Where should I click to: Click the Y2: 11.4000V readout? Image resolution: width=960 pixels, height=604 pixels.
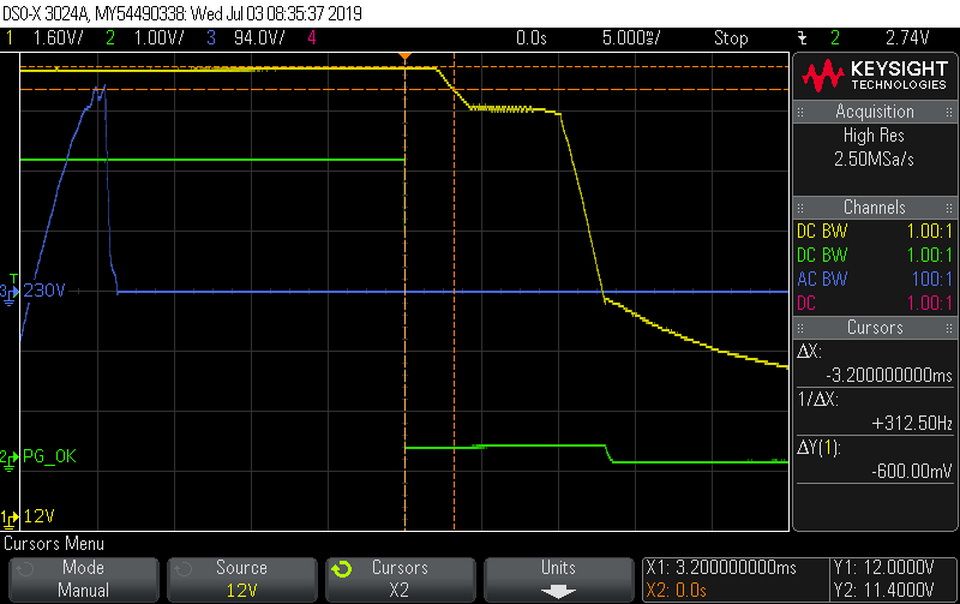click(x=884, y=591)
